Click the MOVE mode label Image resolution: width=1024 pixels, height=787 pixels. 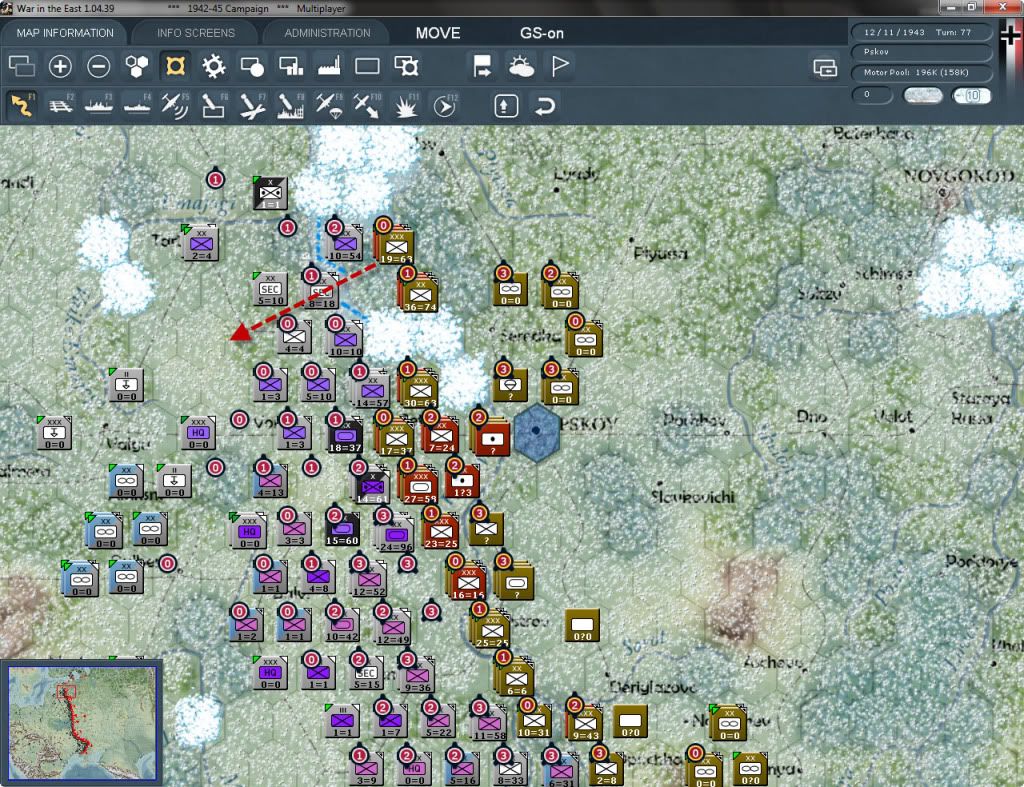point(438,33)
